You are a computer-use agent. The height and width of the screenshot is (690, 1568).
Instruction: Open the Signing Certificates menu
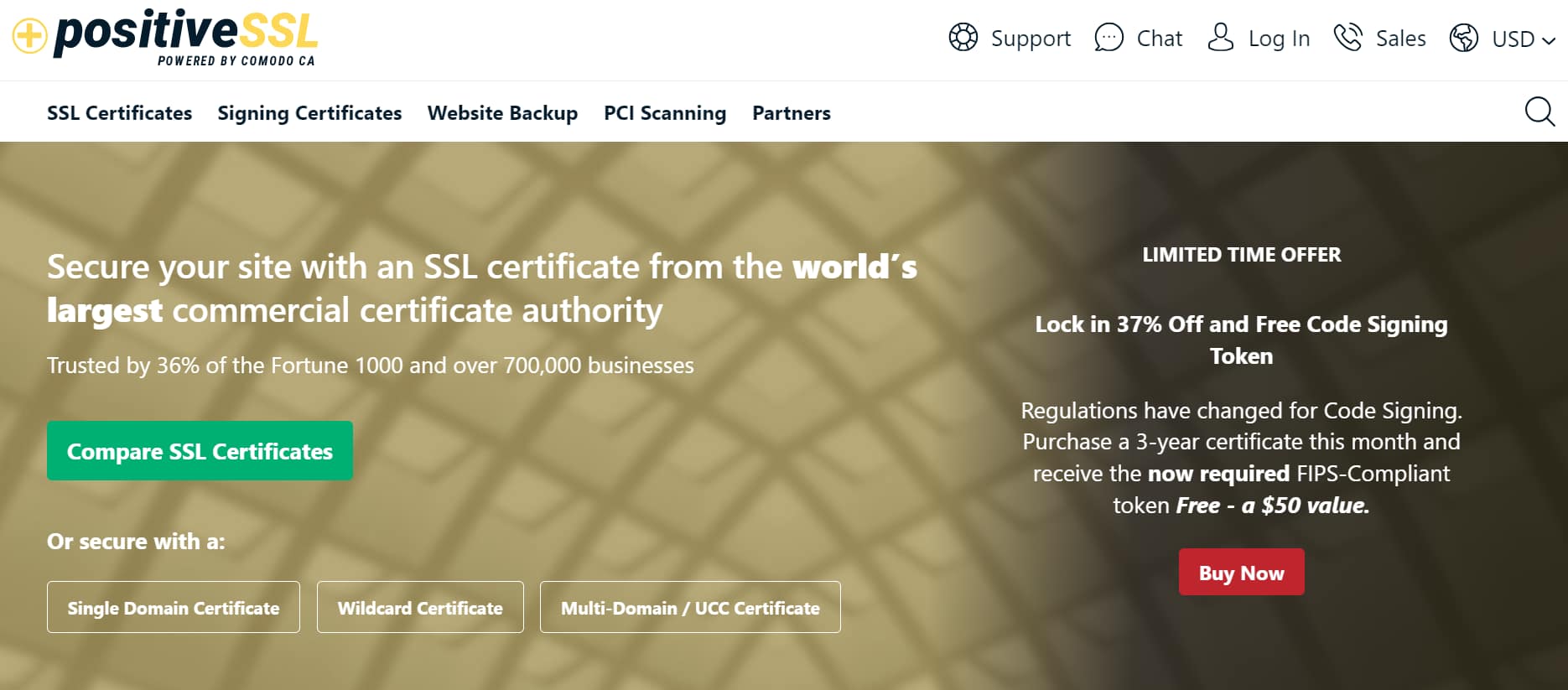(x=309, y=112)
